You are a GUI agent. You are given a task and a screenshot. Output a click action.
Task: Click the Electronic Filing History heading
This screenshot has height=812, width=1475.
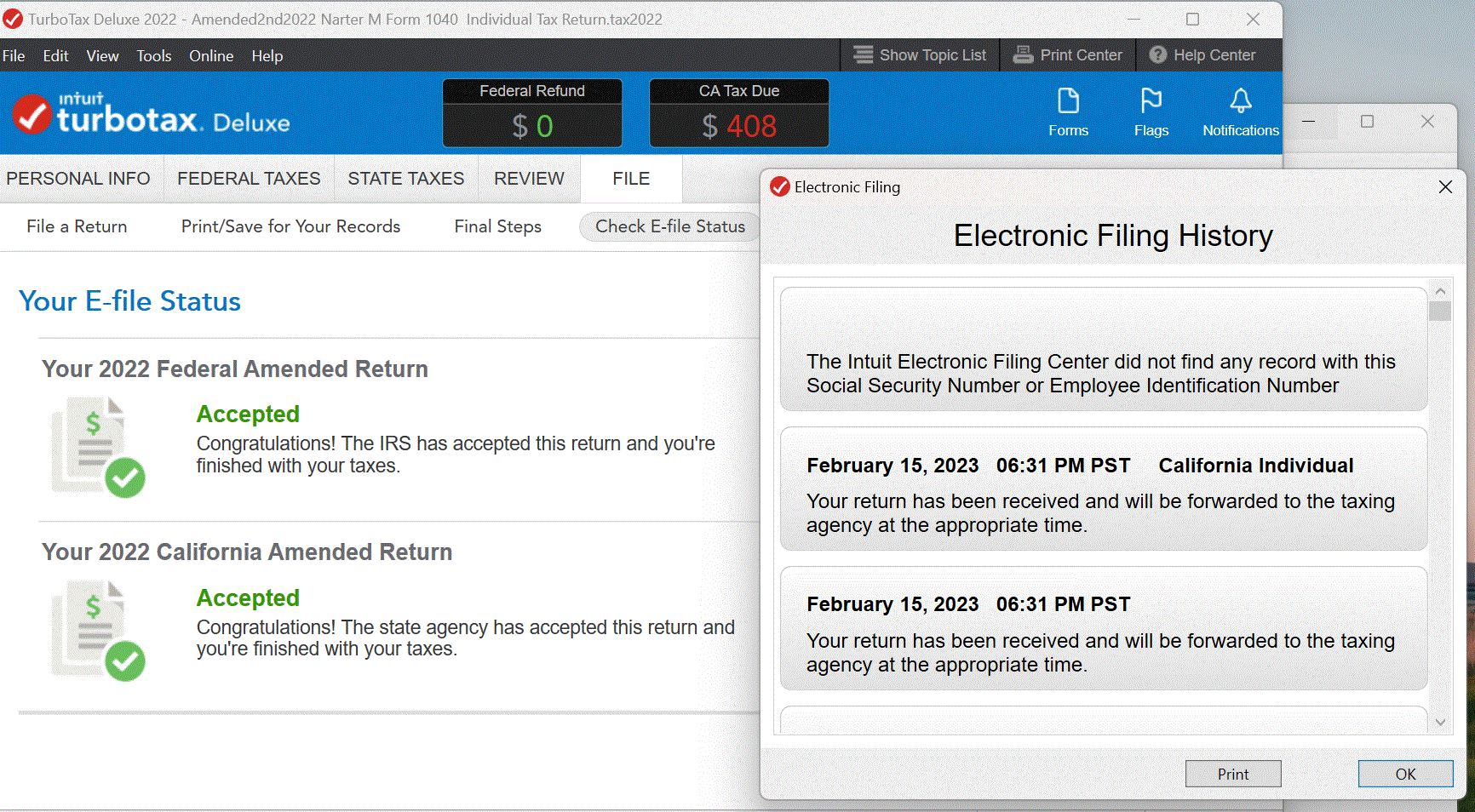click(x=1113, y=236)
